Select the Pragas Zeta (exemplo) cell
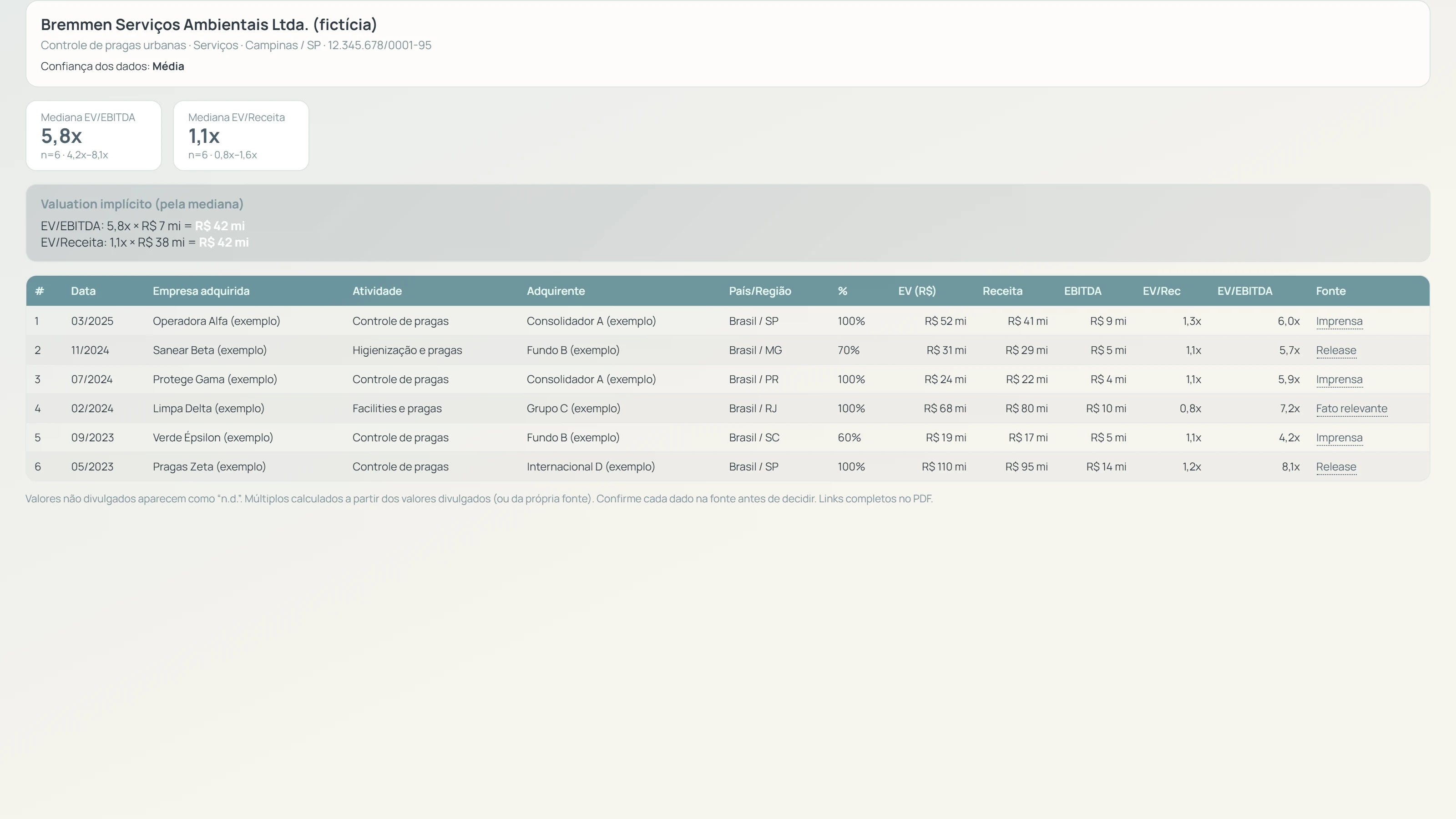The image size is (1456, 819). point(209,467)
